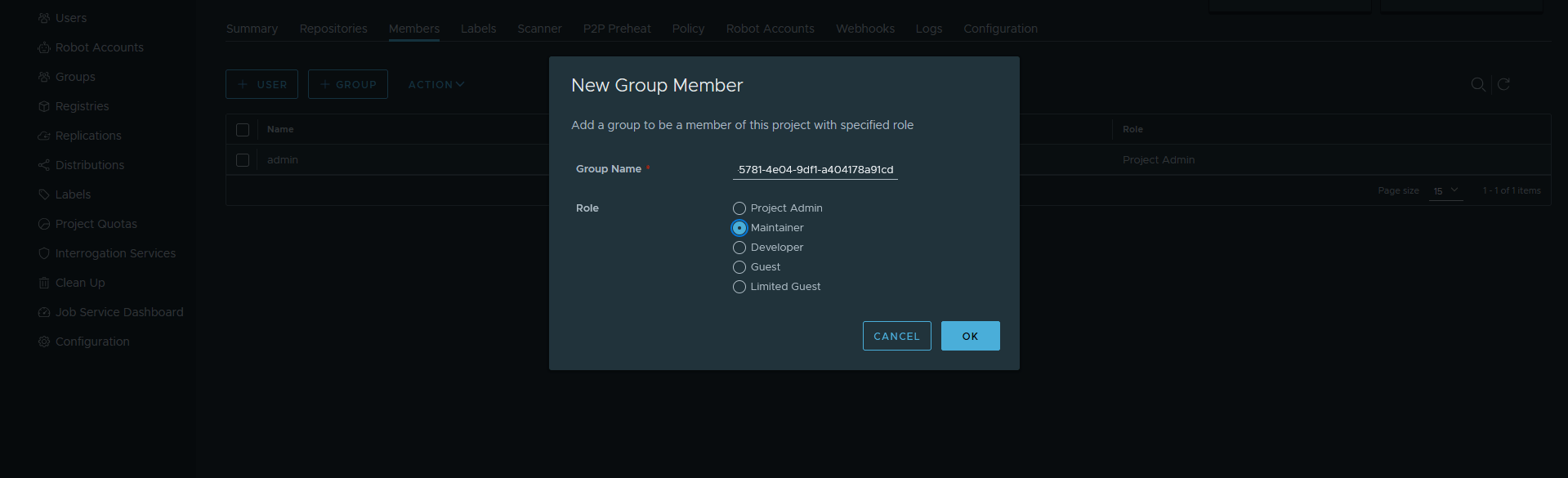Viewport: 1568px width, 478px height.
Task: Click the OK button in dialog
Action: point(971,336)
